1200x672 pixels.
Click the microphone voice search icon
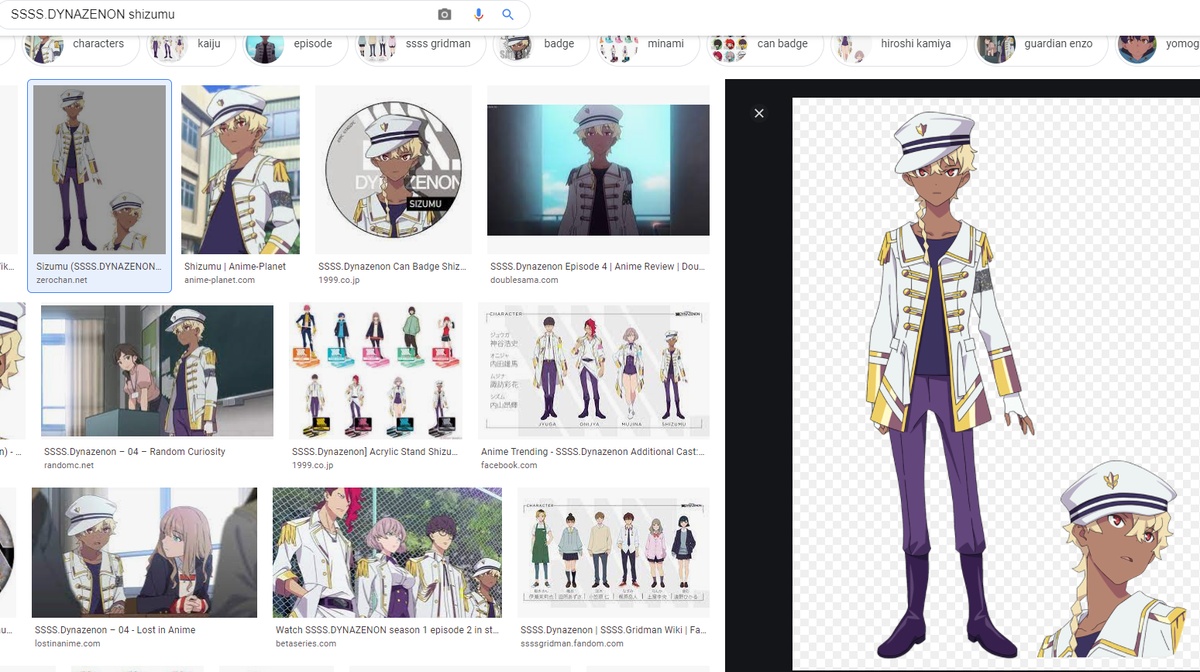click(478, 14)
